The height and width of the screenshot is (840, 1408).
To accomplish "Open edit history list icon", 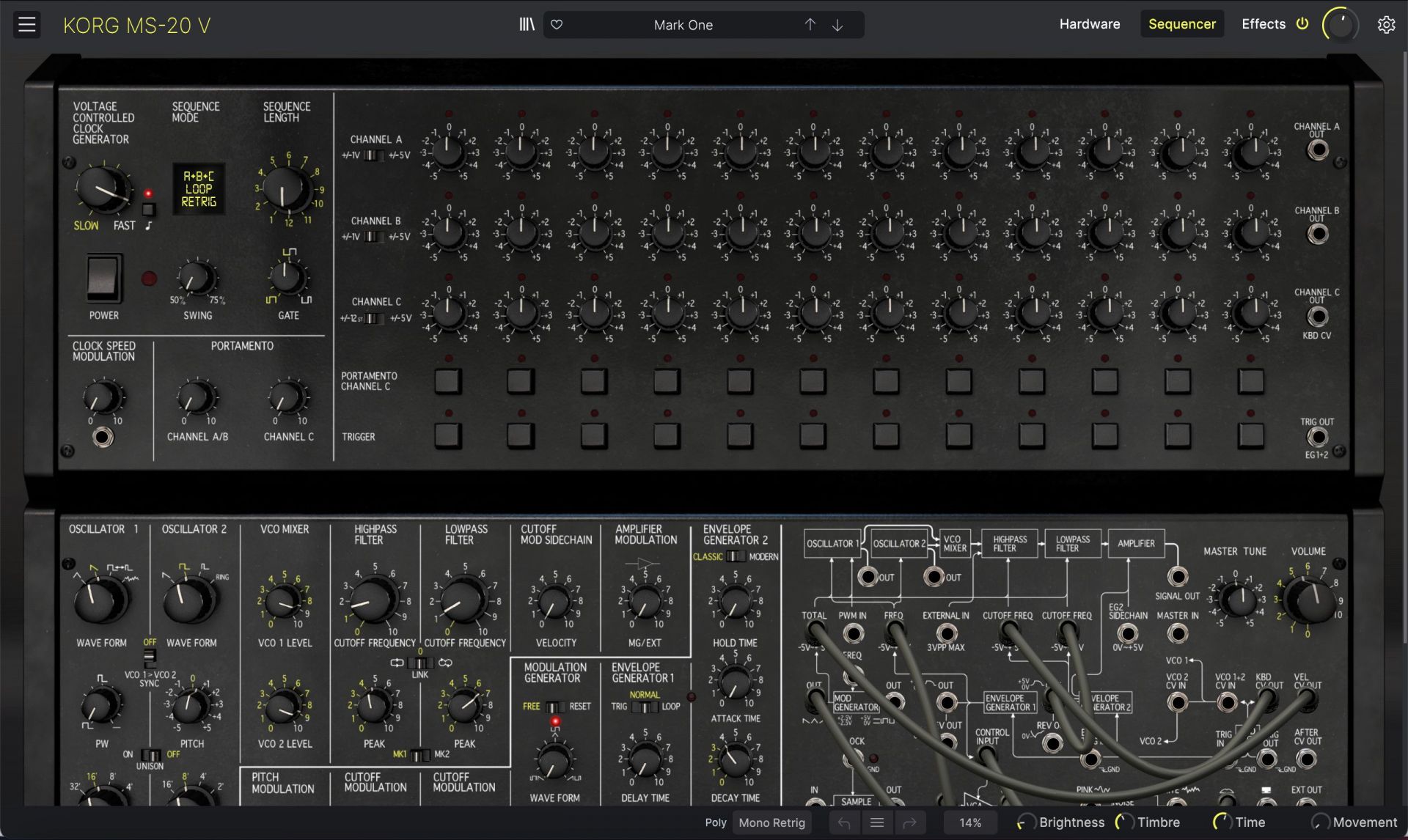I will coord(876,822).
